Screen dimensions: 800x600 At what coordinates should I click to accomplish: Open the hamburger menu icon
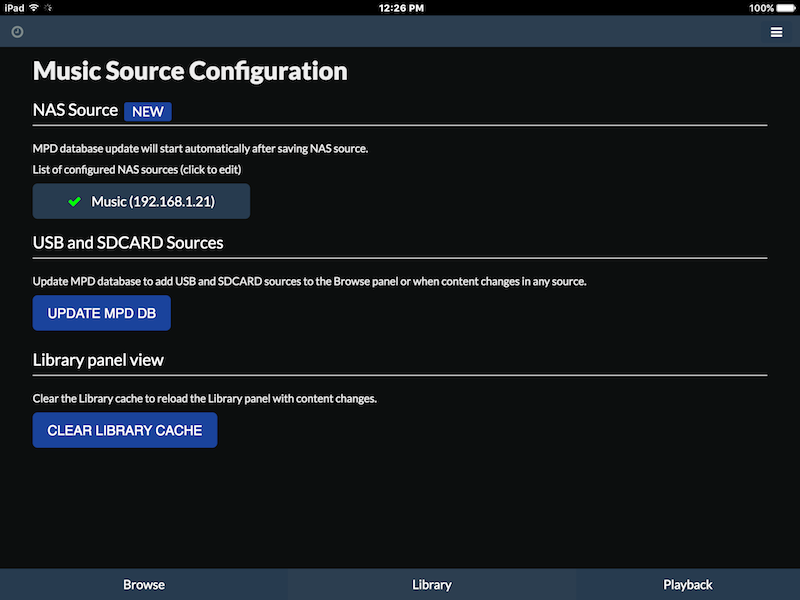[x=776, y=32]
